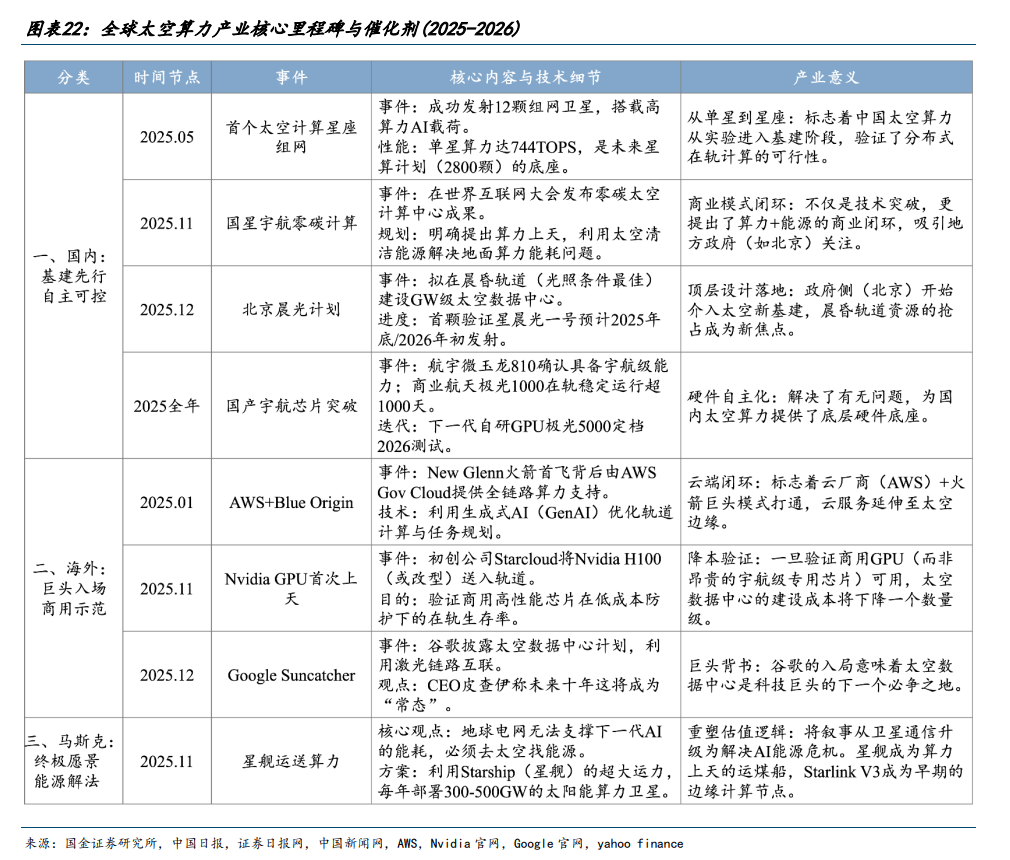
Task: Click the AWS+Blue Origin event cell
Action: coord(291,502)
